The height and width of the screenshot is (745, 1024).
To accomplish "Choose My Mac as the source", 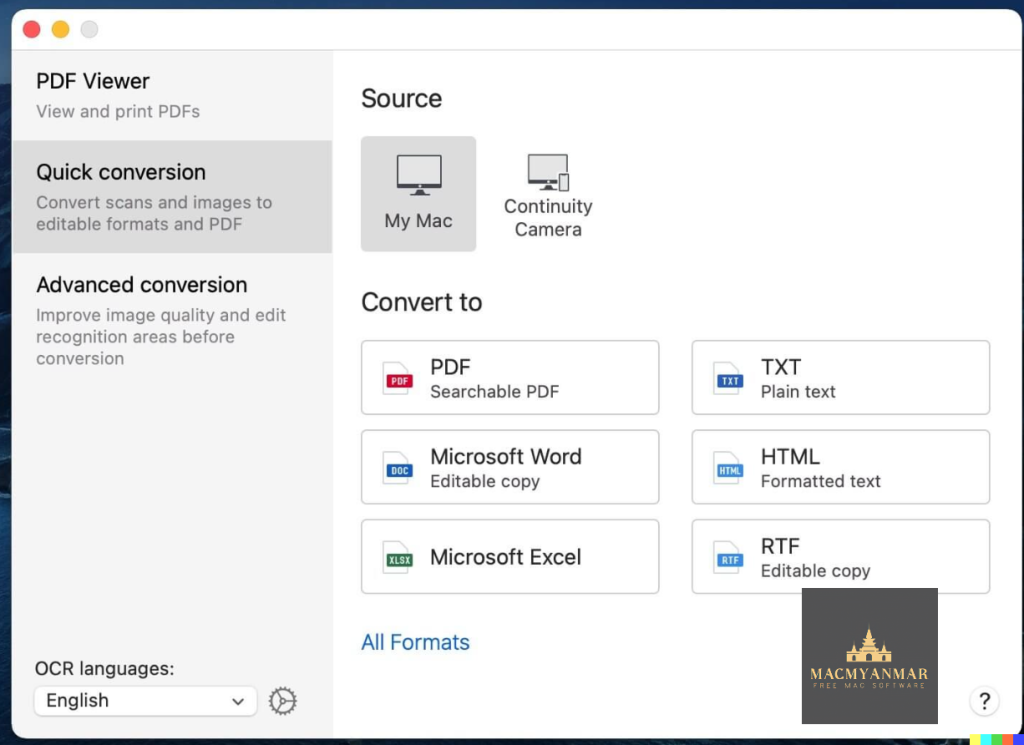I will [x=419, y=194].
